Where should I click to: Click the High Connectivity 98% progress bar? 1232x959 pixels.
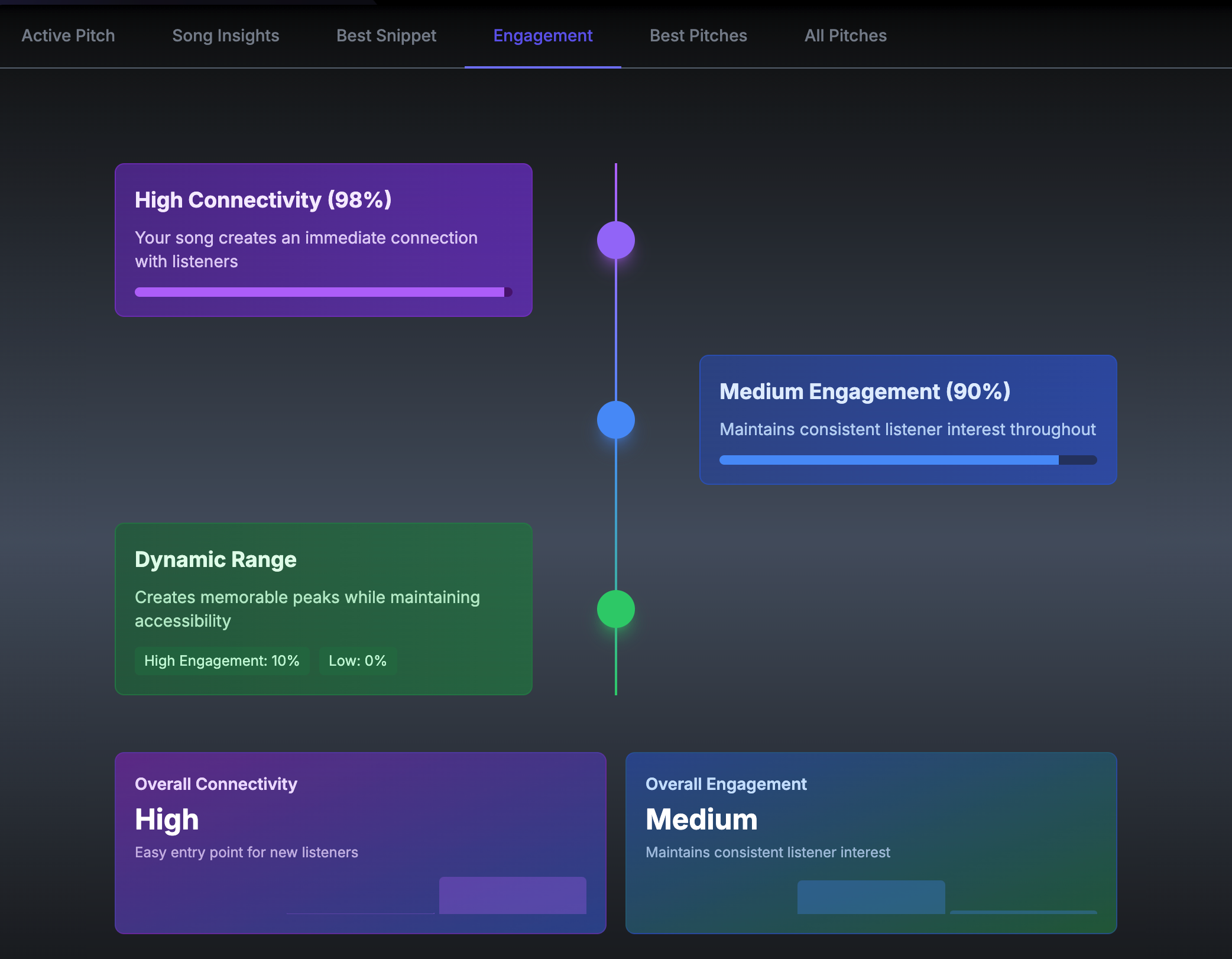click(323, 292)
